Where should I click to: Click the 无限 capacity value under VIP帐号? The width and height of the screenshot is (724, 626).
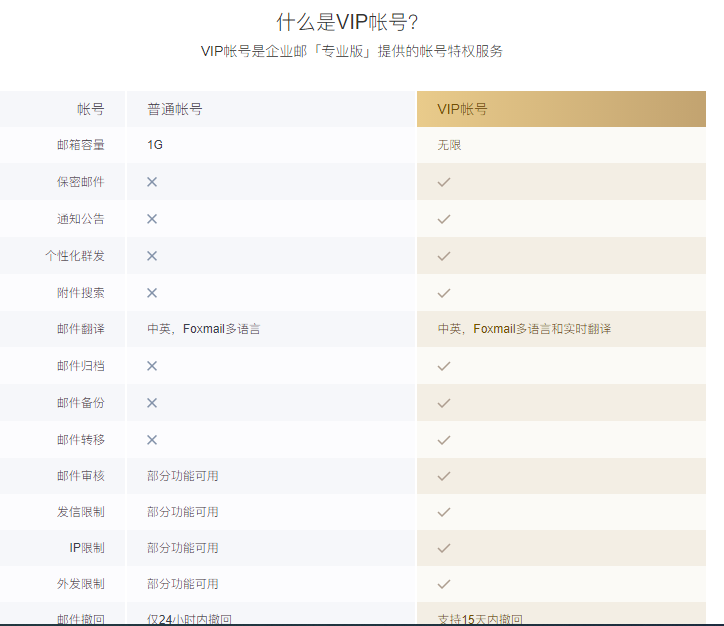click(449, 145)
